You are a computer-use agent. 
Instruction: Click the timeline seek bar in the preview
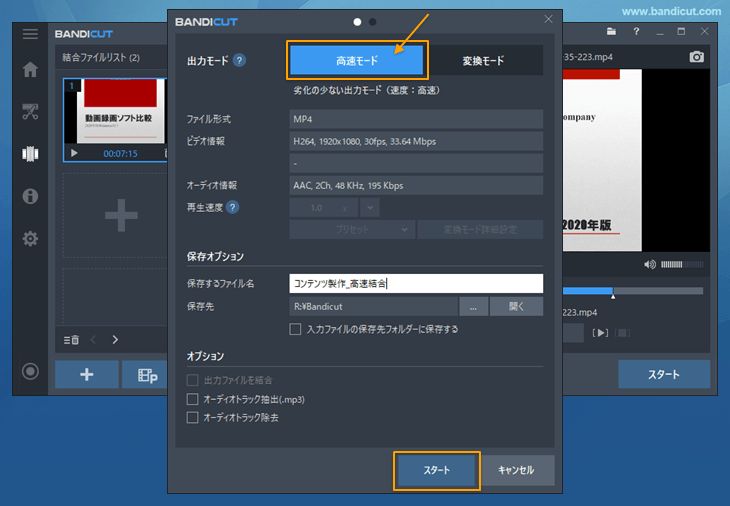coord(633,291)
